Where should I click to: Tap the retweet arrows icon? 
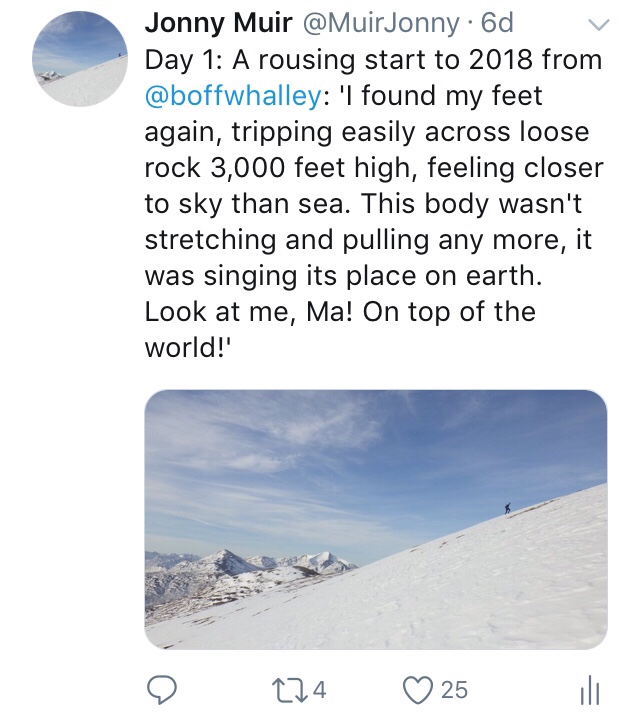click(287, 689)
